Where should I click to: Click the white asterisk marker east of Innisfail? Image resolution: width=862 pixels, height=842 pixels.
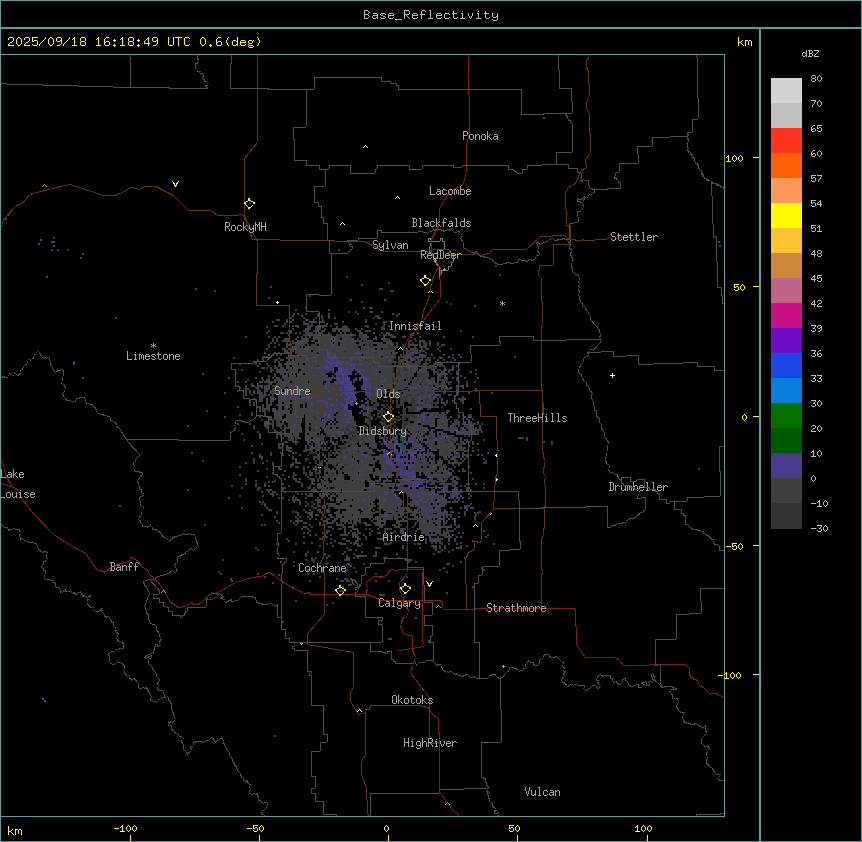(x=503, y=304)
